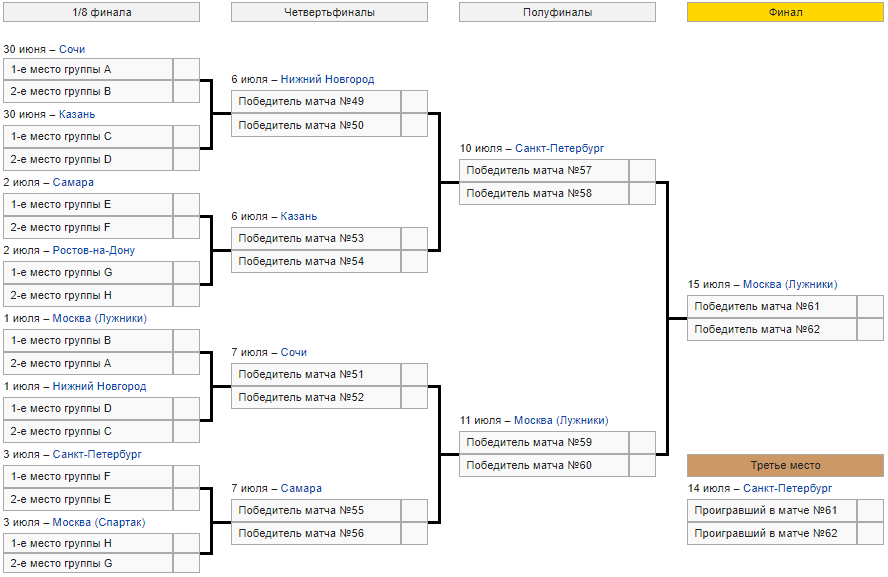Open Нижний Новгород link dated 1 июля
The height and width of the screenshot is (577, 888).
coord(100,386)
